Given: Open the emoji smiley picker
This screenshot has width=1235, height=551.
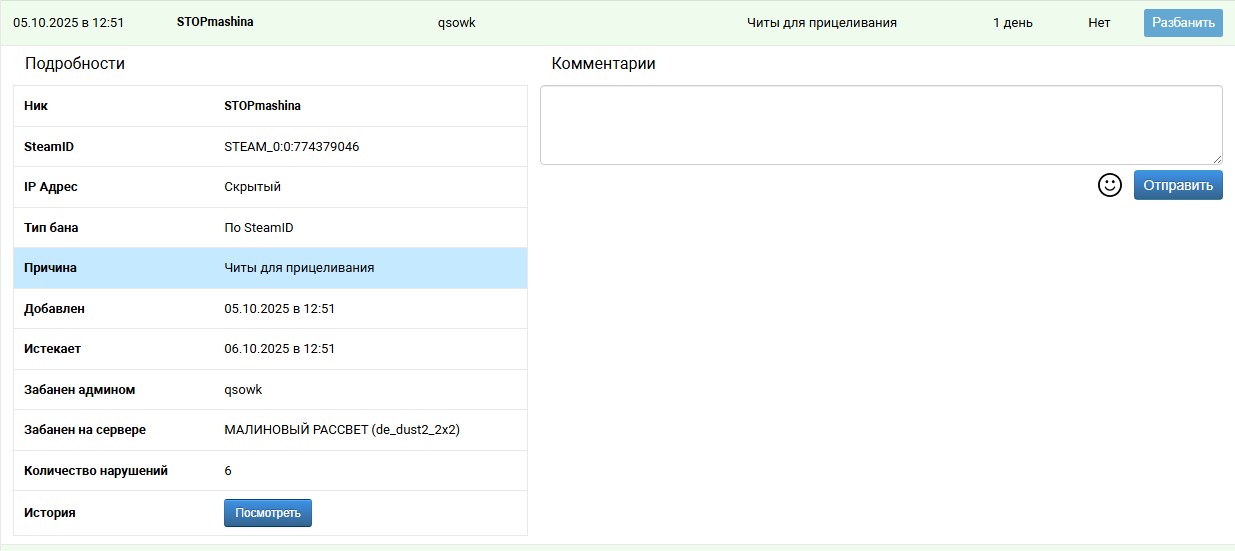Looking at the screenshot, I should 1109,185.
